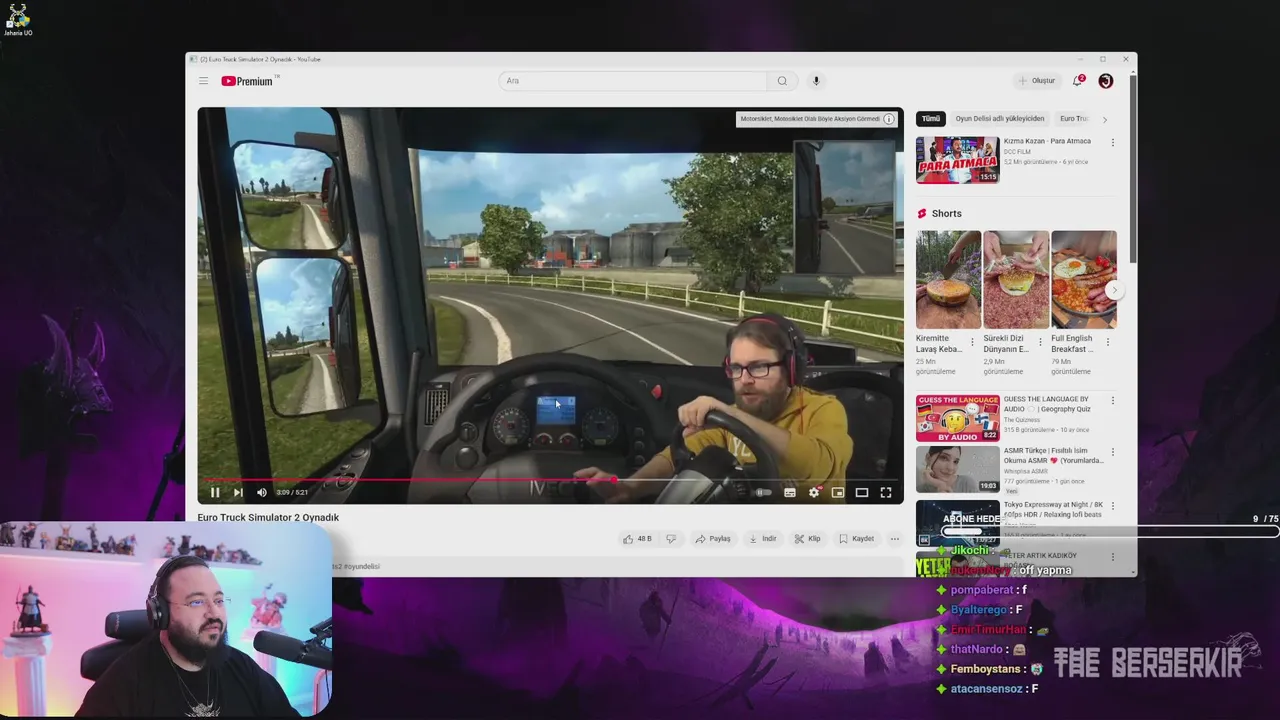Click the Klip scissors button
1280x720 pixels.
click(808, 539)
